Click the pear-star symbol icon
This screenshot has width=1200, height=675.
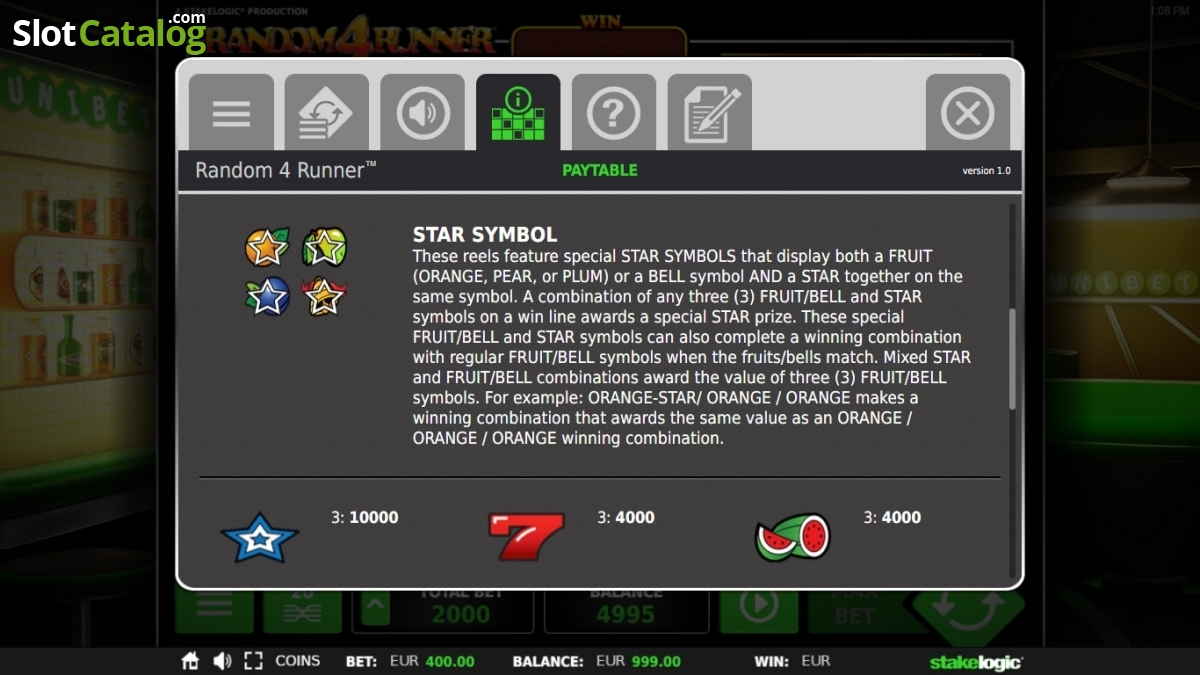[324, 247]
